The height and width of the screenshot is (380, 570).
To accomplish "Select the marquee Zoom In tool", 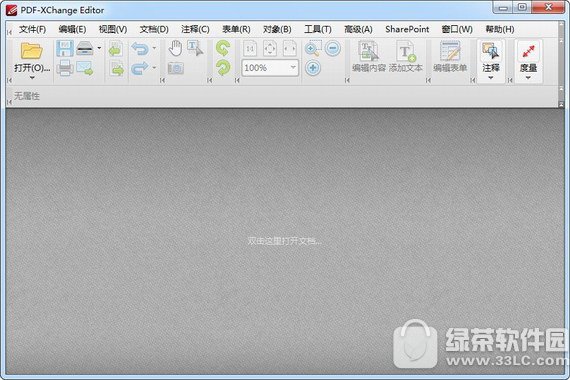I will (313, 48).
